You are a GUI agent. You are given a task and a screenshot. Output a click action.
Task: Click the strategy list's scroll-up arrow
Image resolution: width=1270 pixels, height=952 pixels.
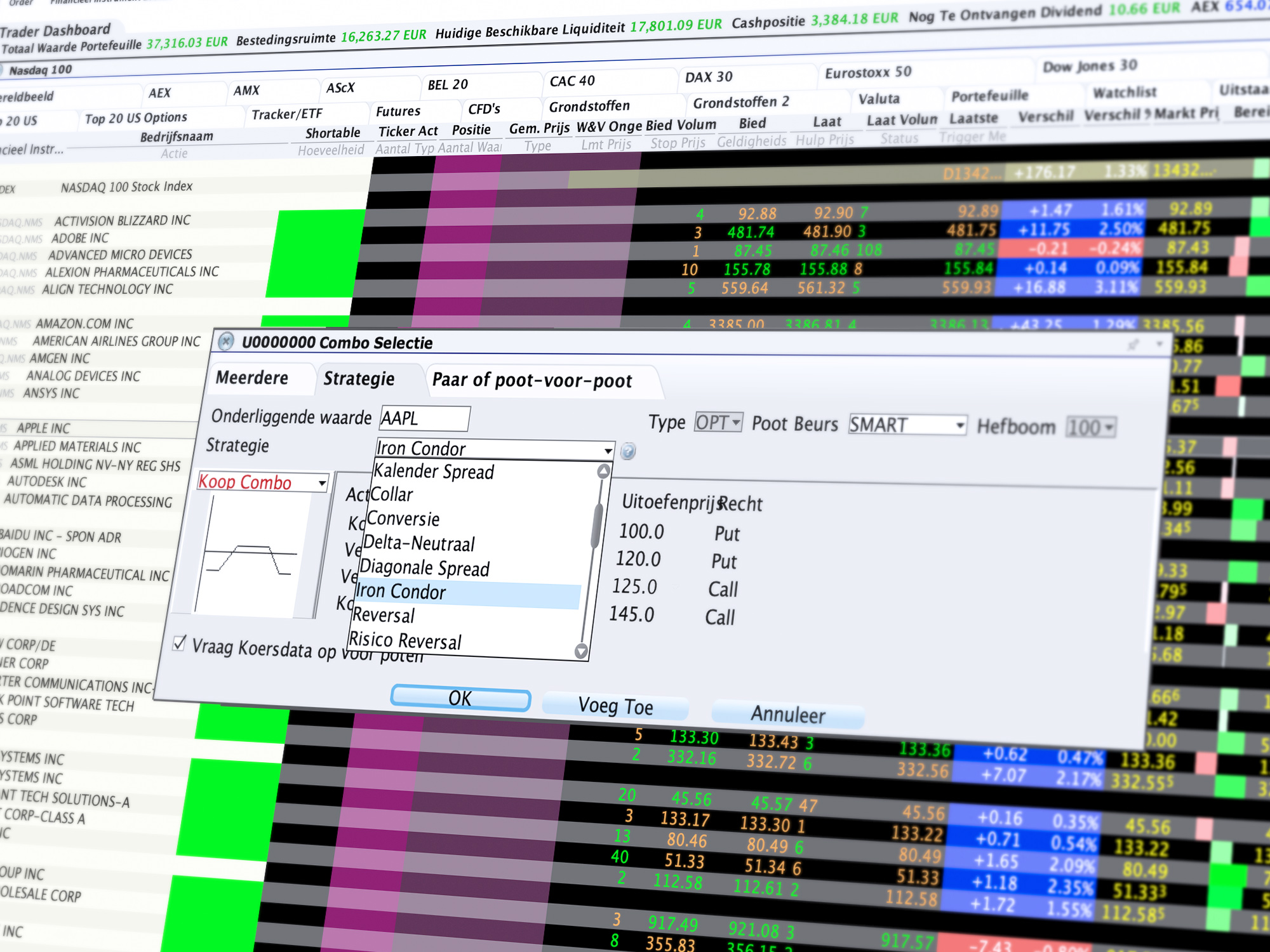(x=603, y=471)
